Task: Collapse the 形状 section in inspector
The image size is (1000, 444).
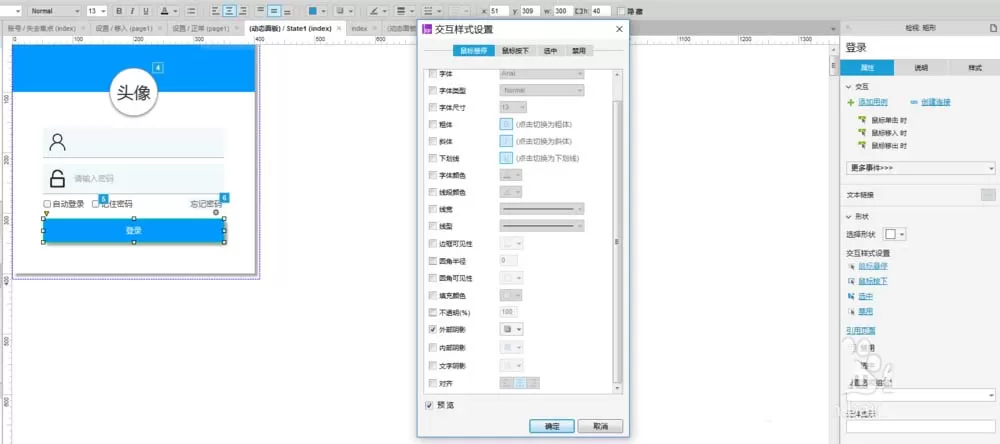Action: 849,217
